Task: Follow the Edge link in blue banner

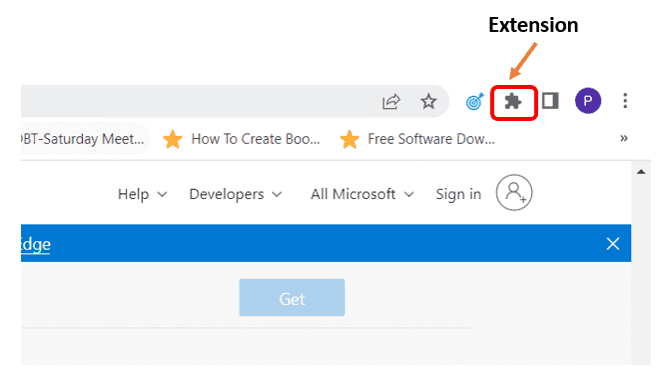Action: [x=36, y=244]
